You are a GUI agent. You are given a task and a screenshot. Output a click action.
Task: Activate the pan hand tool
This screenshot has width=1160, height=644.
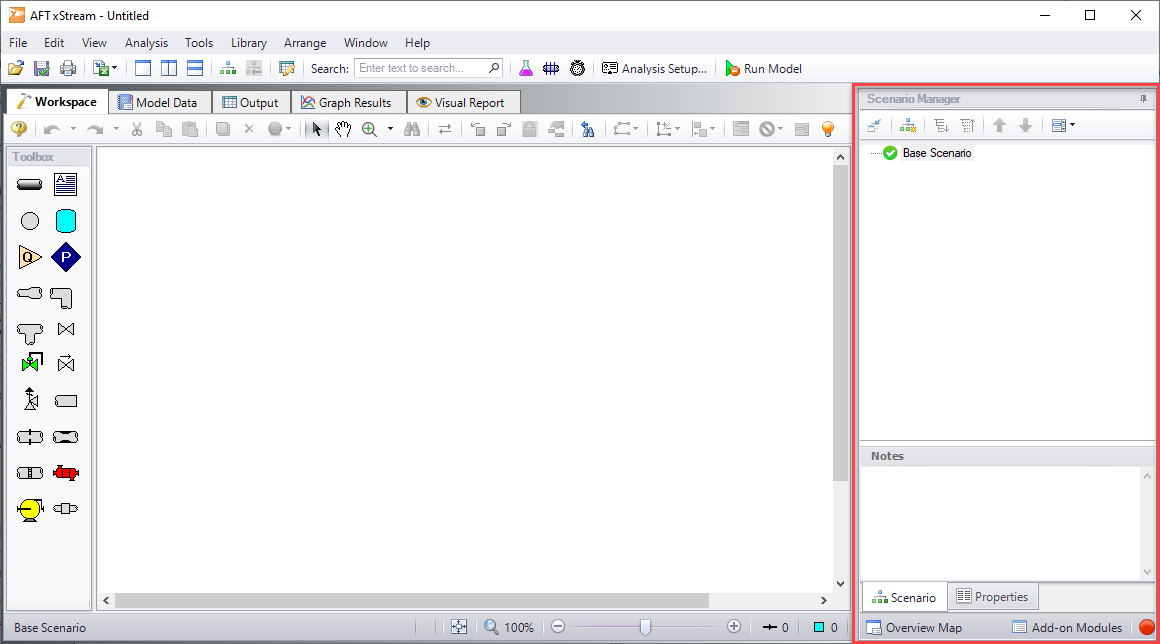click(343, 129)
